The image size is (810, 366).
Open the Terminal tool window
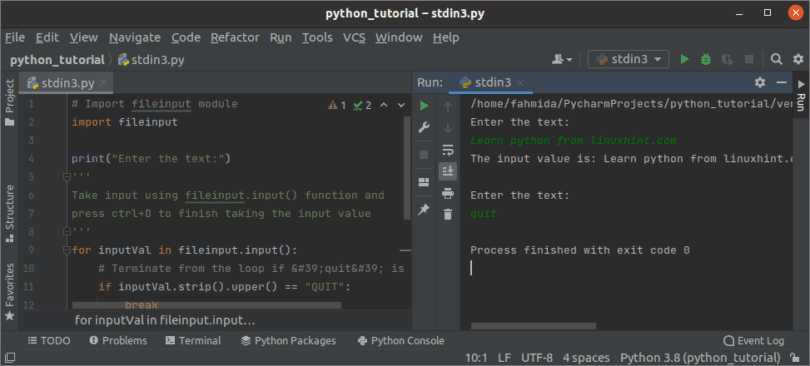click(x=193, y=341)
